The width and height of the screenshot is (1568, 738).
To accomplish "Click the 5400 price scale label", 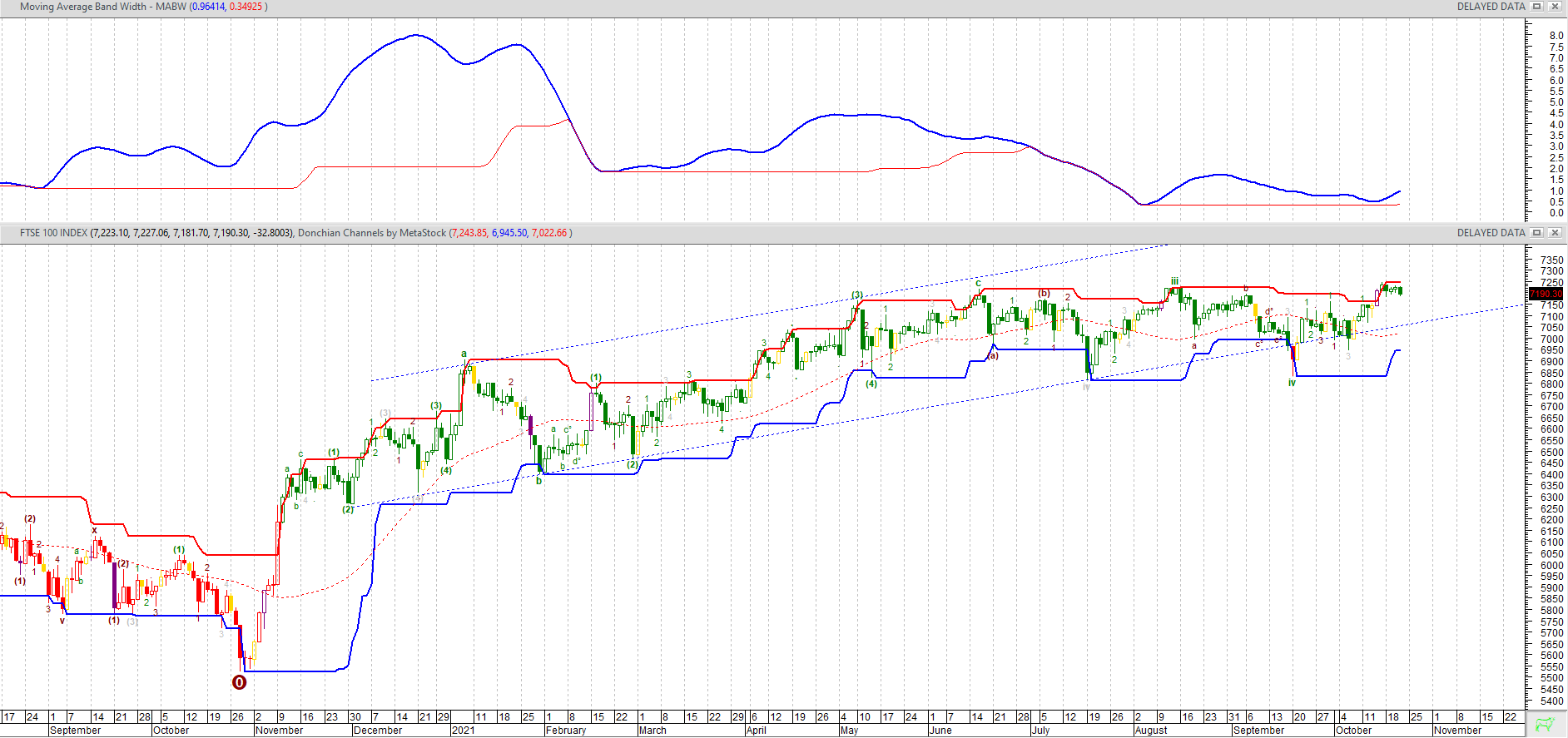I will (x=1551, y=701).
